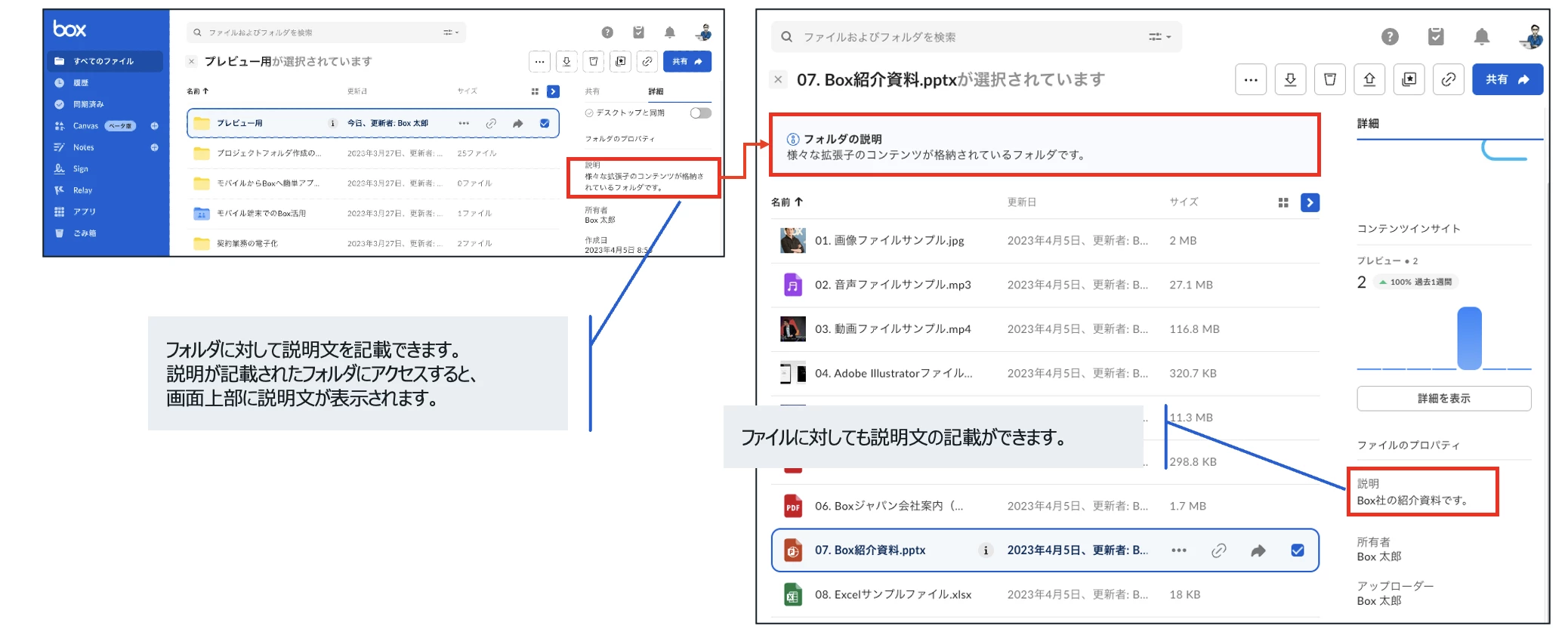1568x635 pixels.
Task: Click the plus icon next to Notes
Action: [x=154, y=147]
